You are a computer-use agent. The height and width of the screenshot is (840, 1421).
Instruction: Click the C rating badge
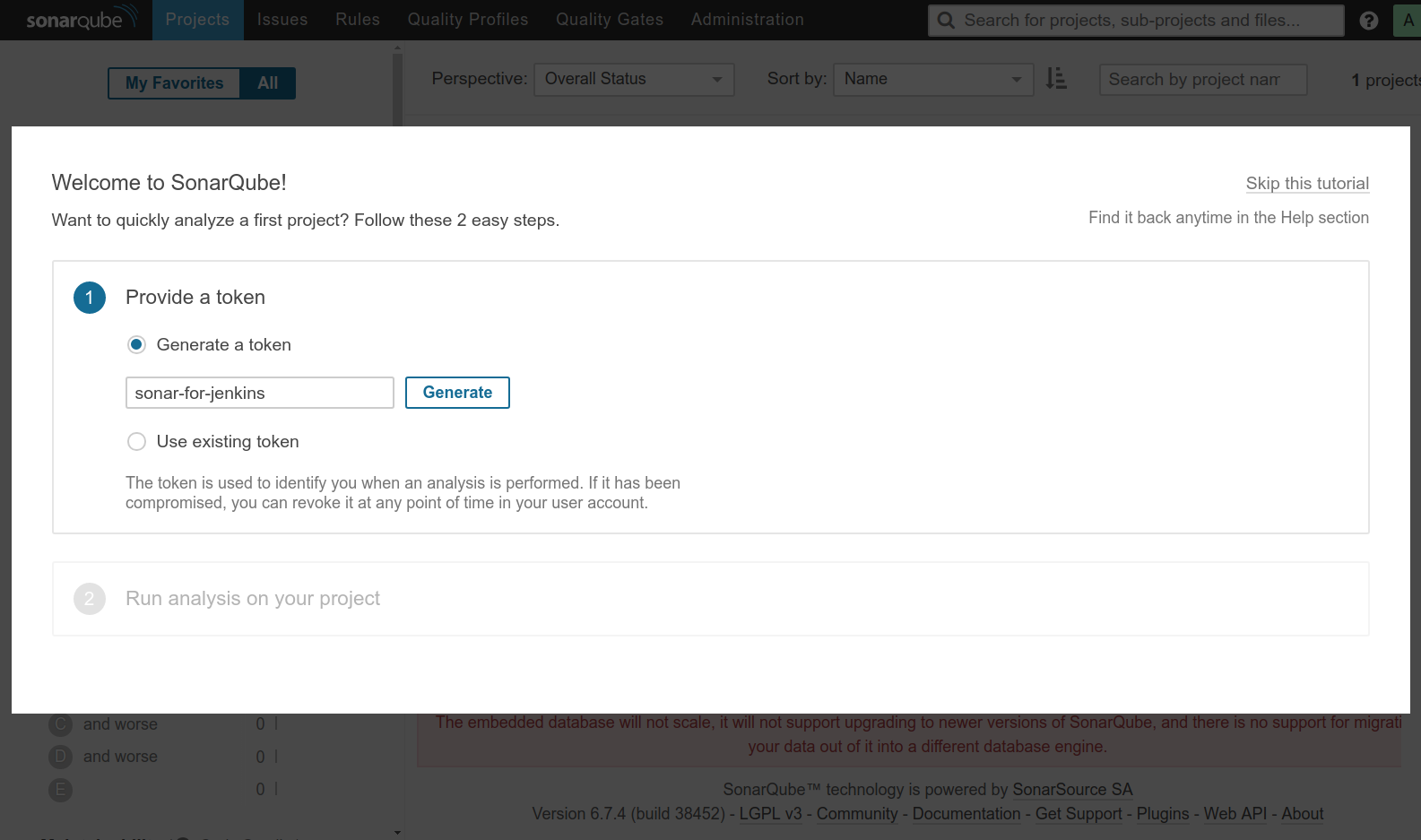click(x=60, y=723)
